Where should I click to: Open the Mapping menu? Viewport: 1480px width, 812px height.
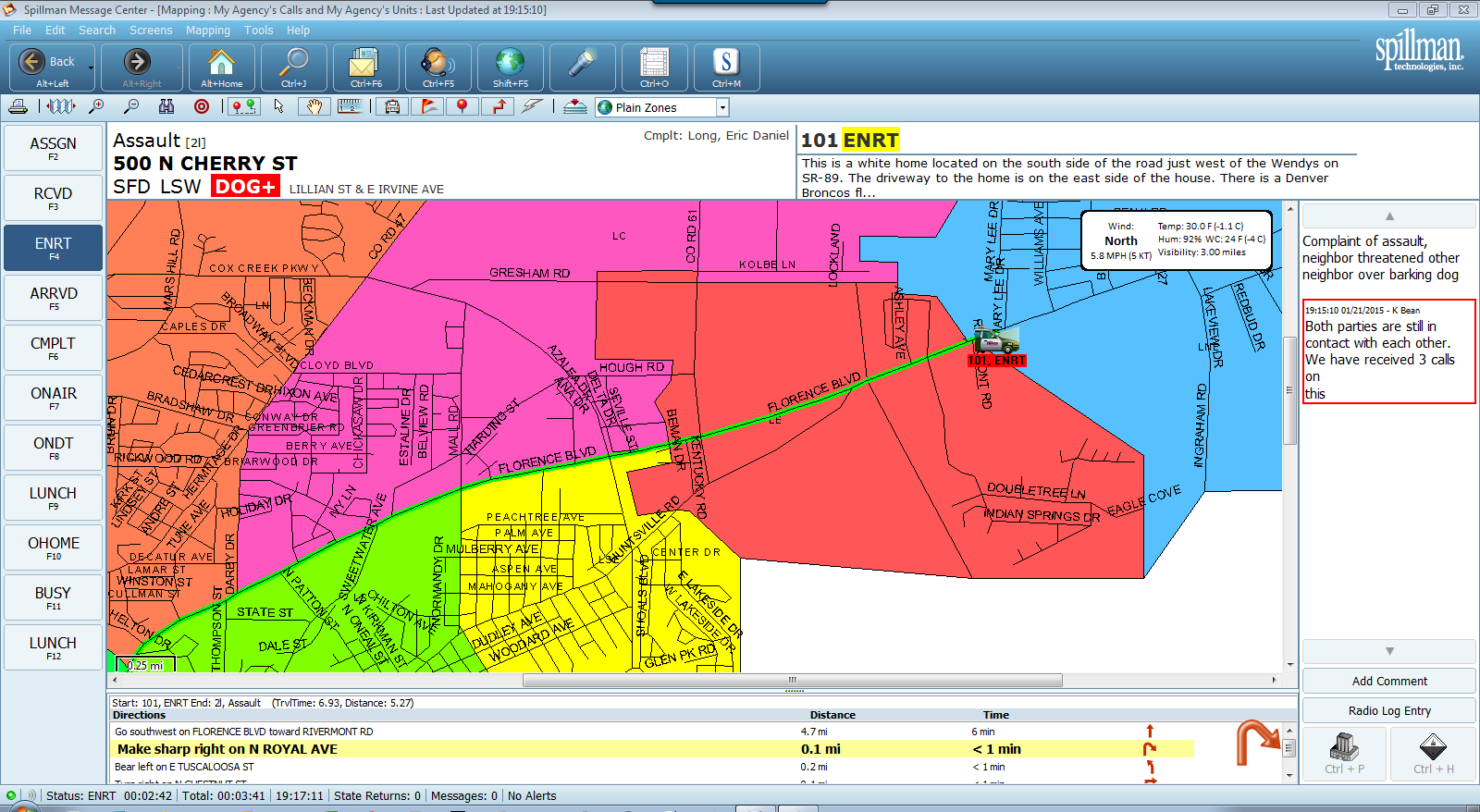(207, 31)
